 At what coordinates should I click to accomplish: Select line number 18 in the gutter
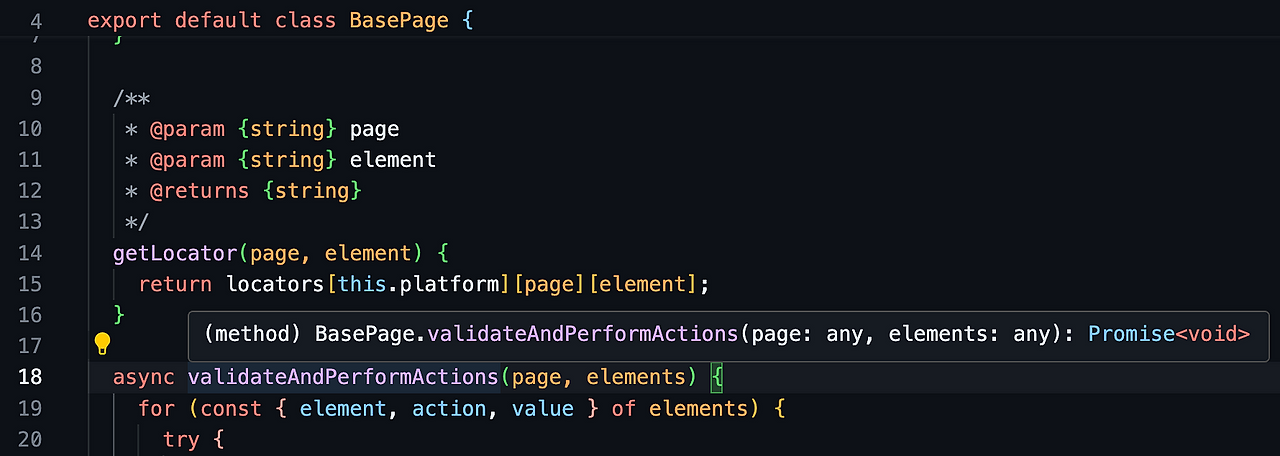pyautogui.click(x=30, y=377)
